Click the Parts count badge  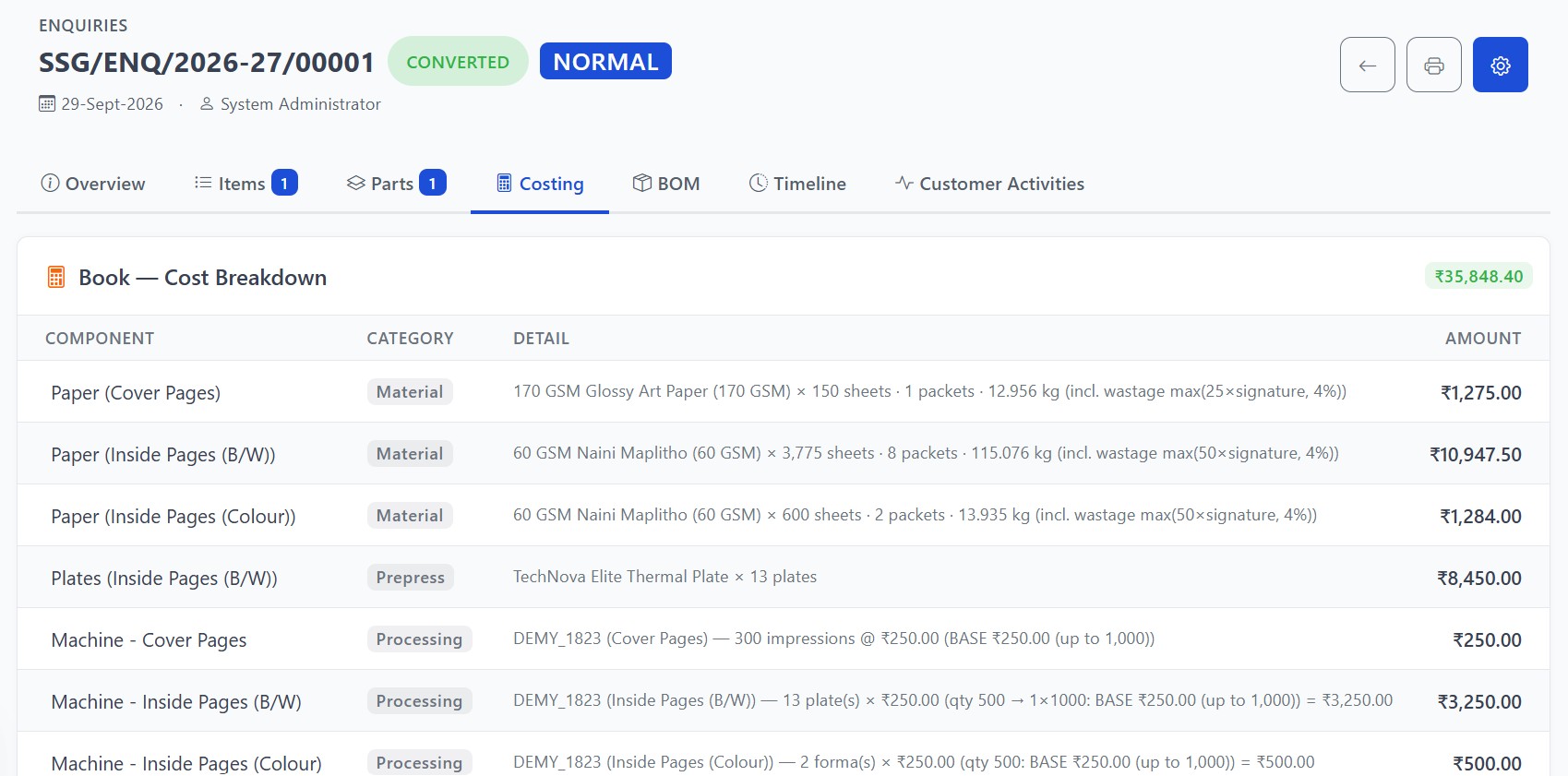(433, 183)
